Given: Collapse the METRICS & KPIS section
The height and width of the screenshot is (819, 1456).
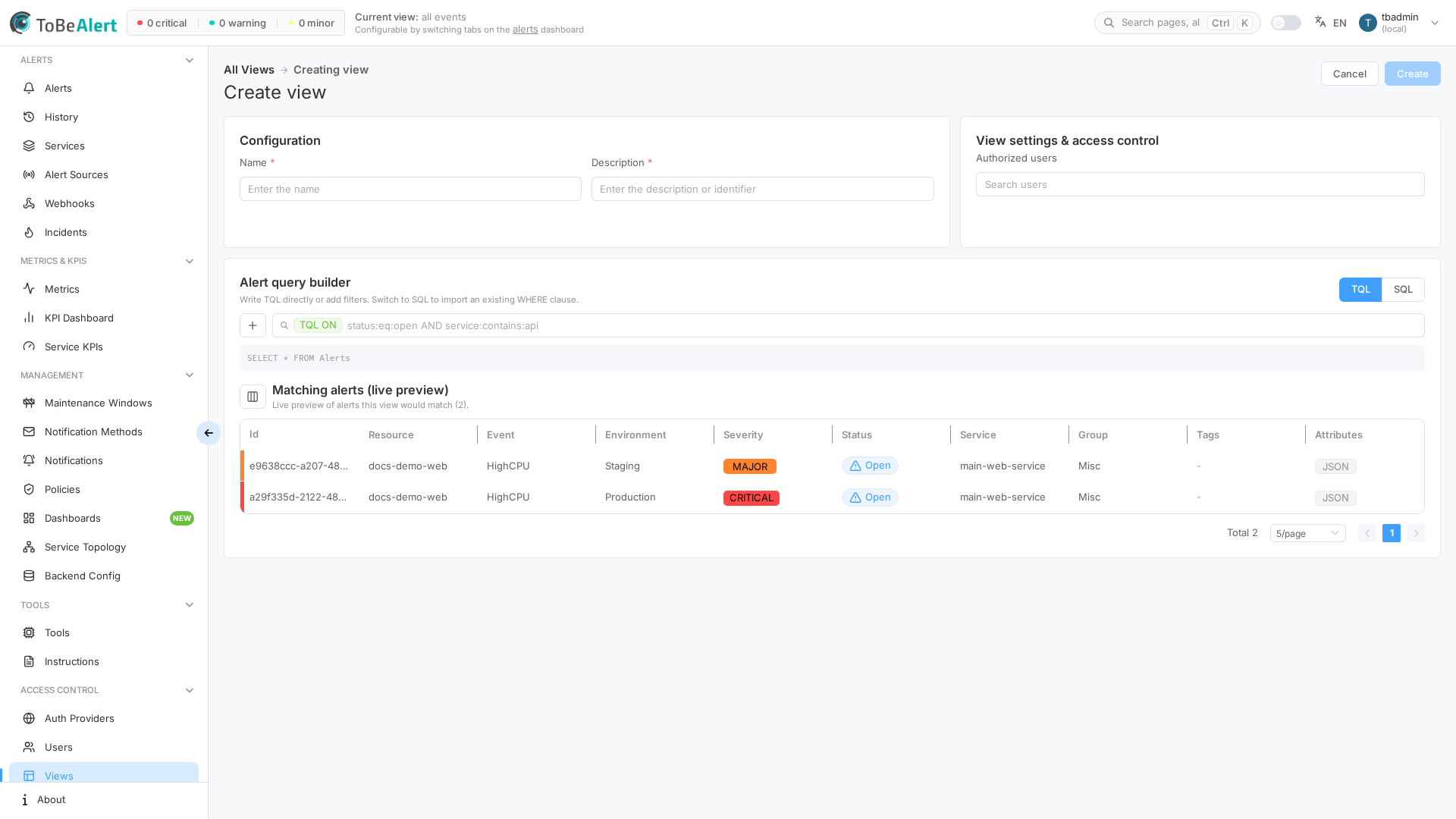Looking at the screenshot, I should (x=190, y=261).
